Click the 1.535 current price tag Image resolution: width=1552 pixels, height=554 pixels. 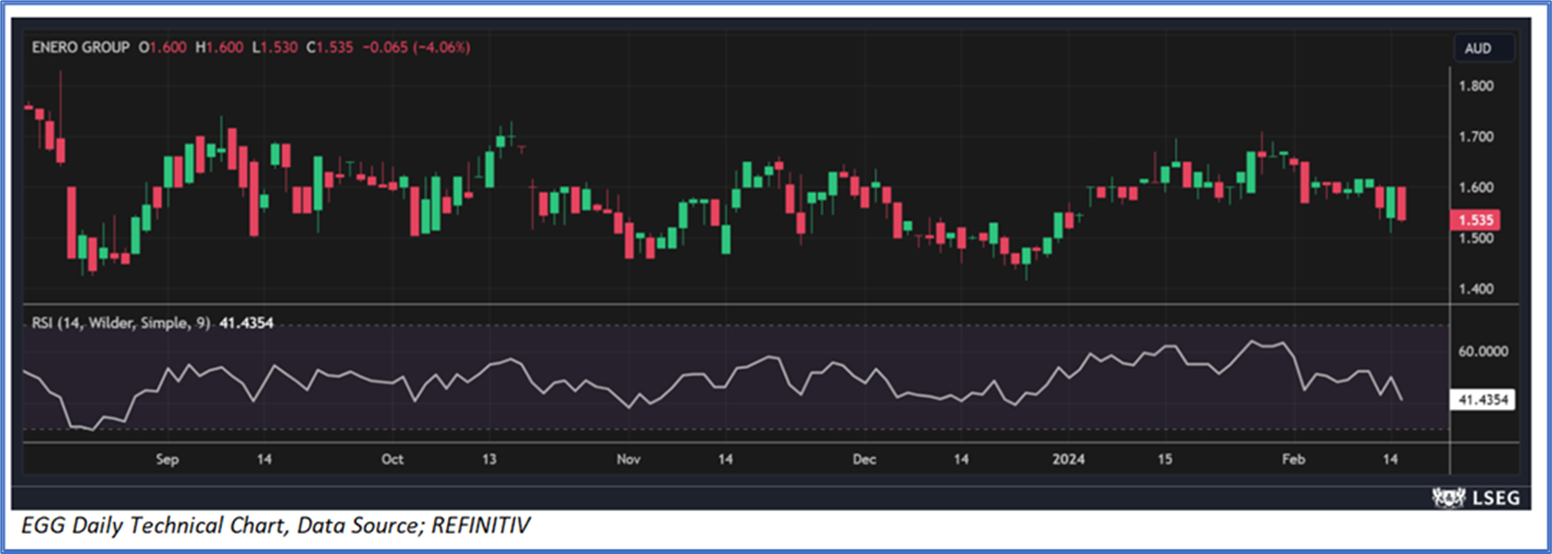tap(1476, 218)
